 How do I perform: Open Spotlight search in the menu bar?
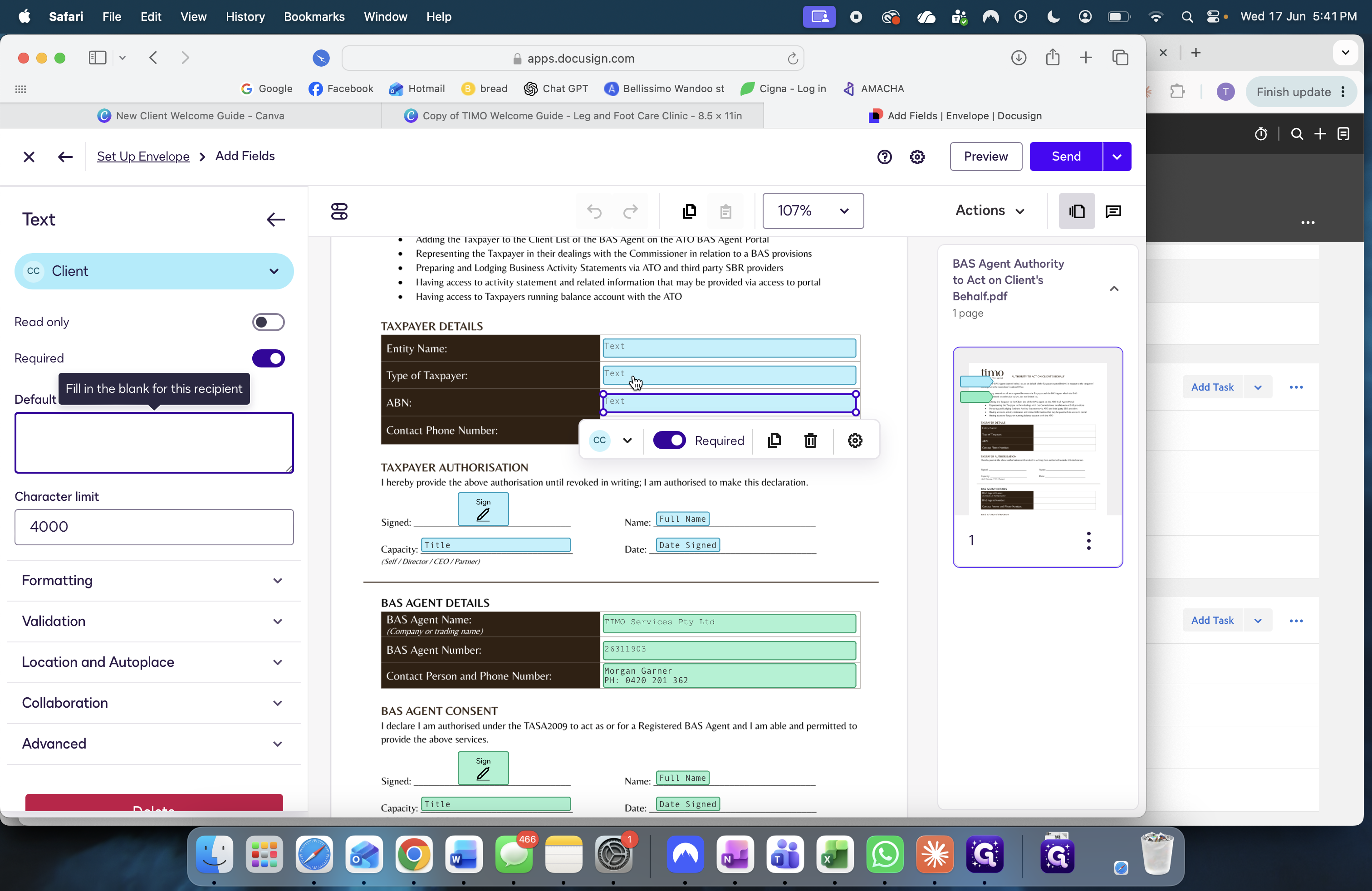1186,17
